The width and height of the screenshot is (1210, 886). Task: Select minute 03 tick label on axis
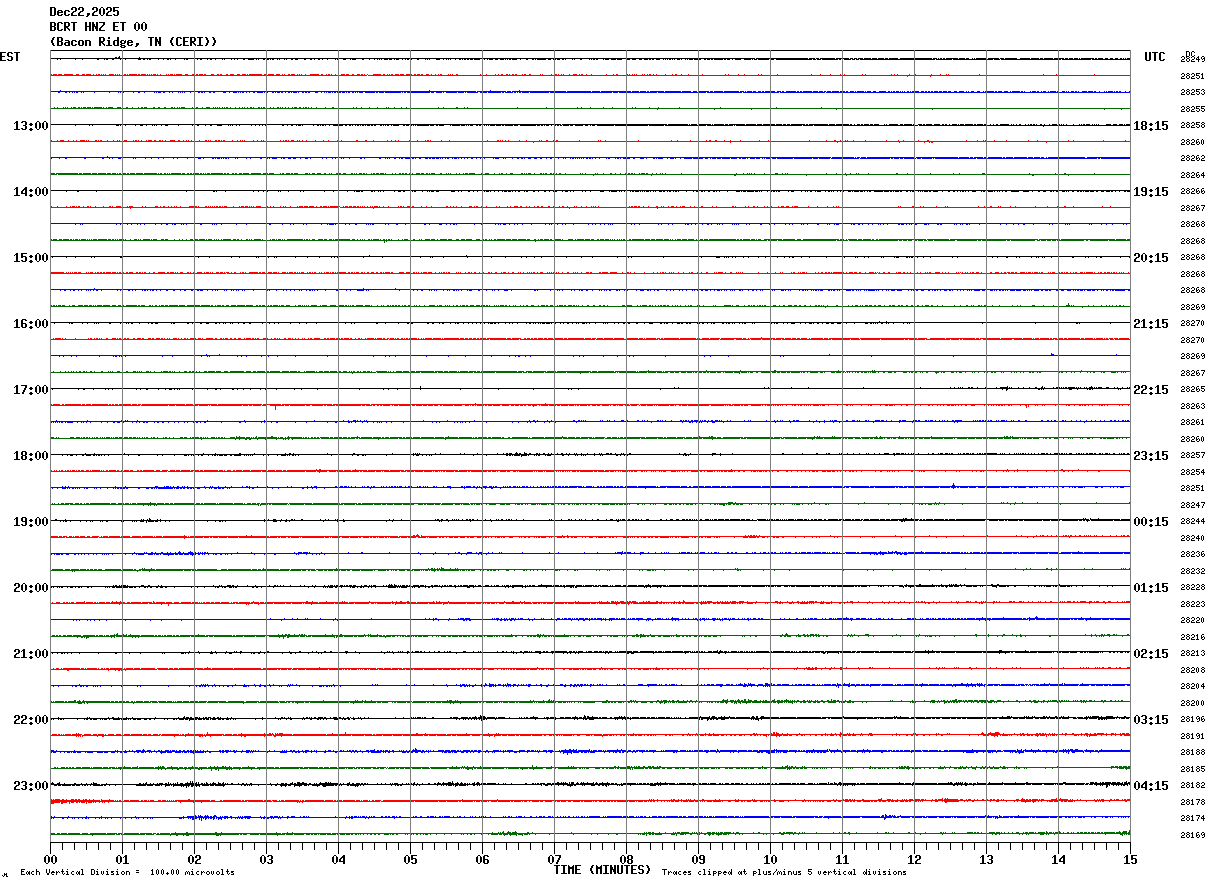(266, 859)
